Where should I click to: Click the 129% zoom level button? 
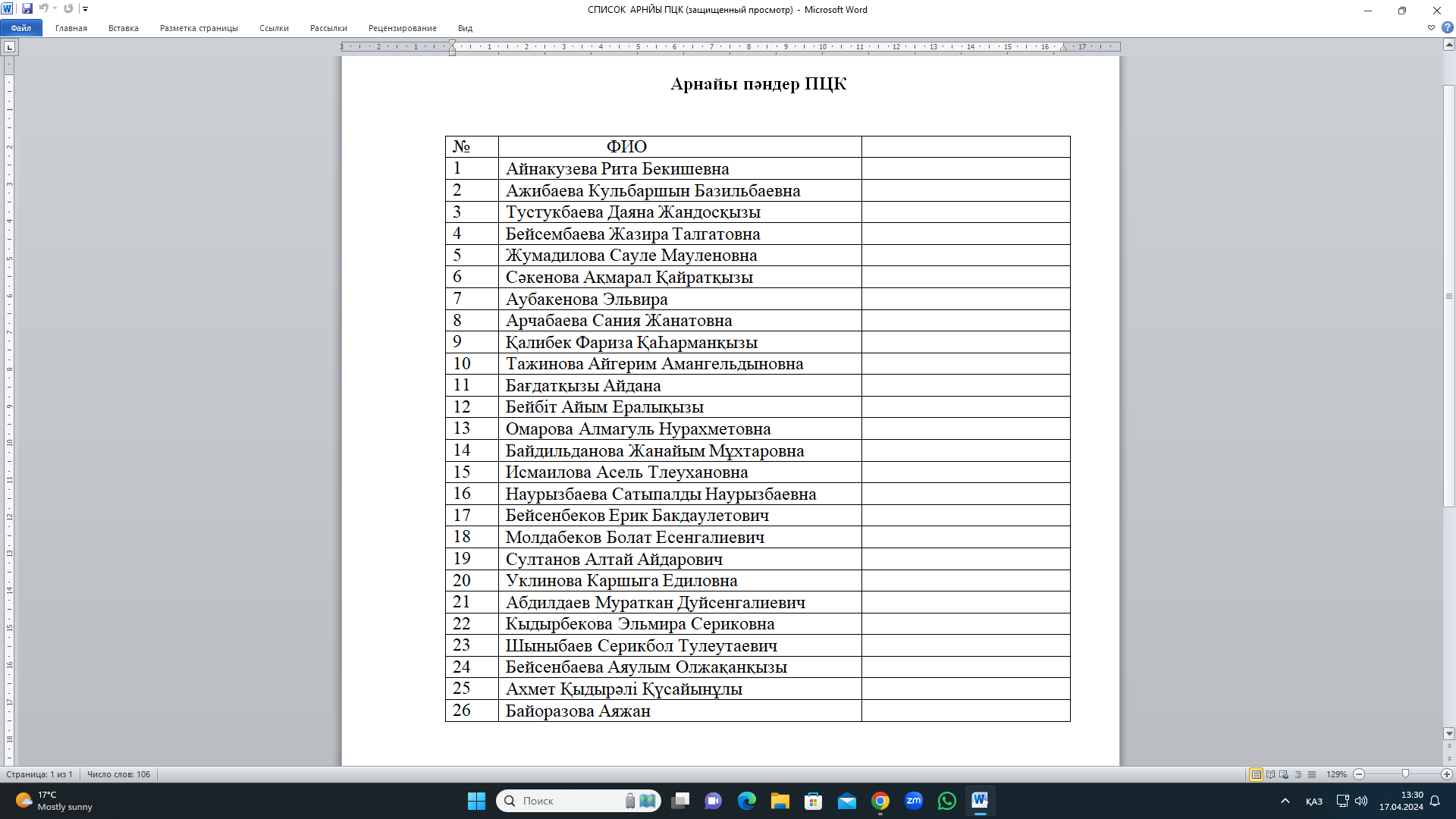point(1335,774)
